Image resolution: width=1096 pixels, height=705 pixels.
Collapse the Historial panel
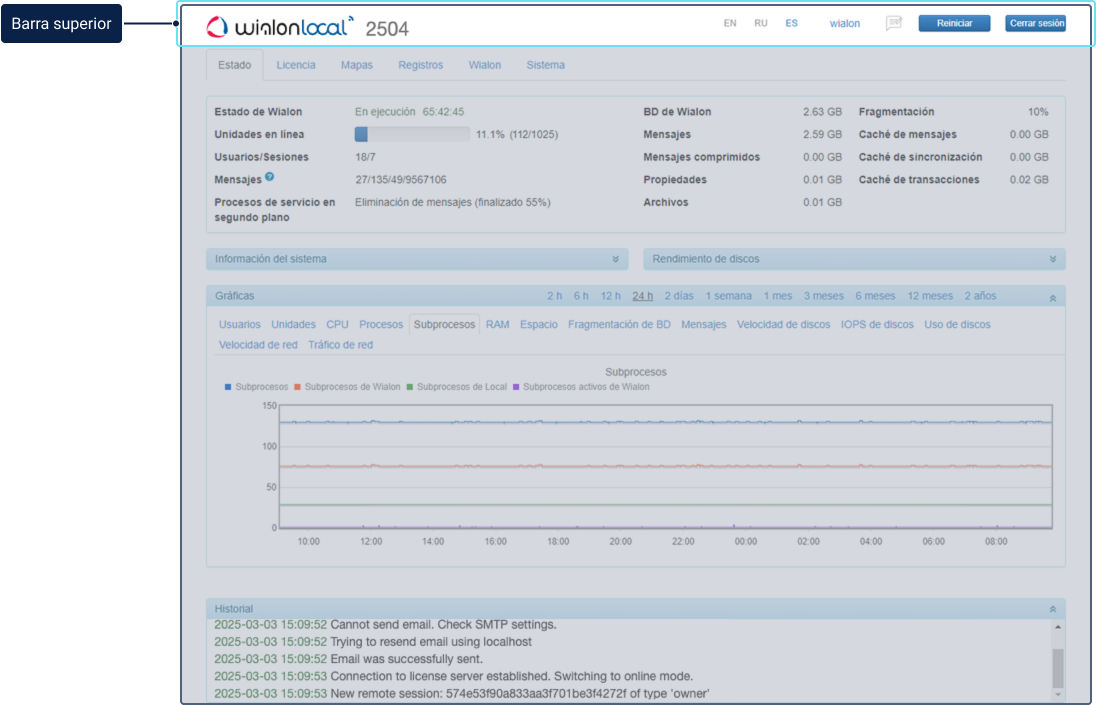click(x=1052, y=609)
